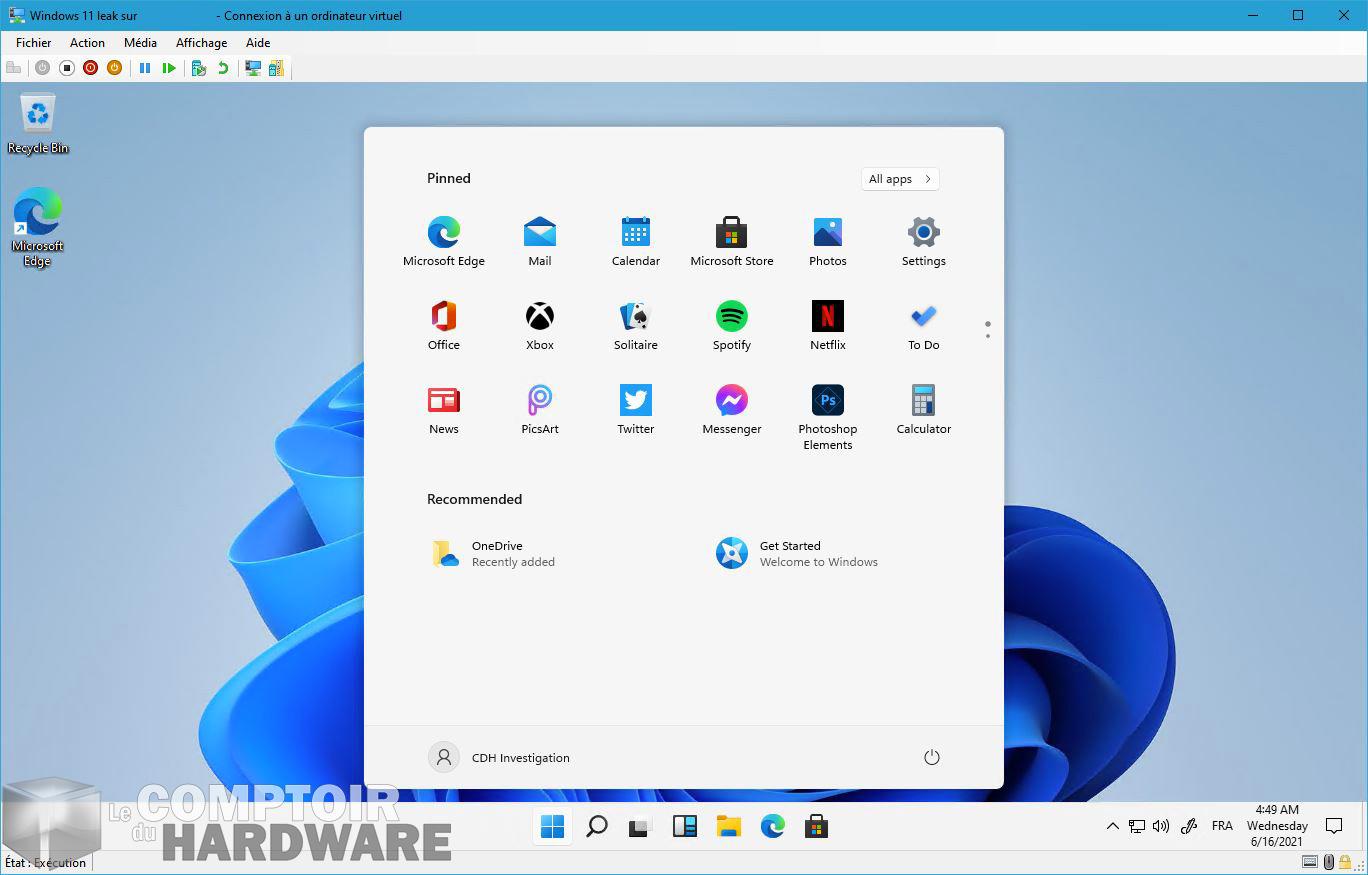1368x875 pixels.
Task: Pause the virtual machine from the toolbar
Action: 145,68
